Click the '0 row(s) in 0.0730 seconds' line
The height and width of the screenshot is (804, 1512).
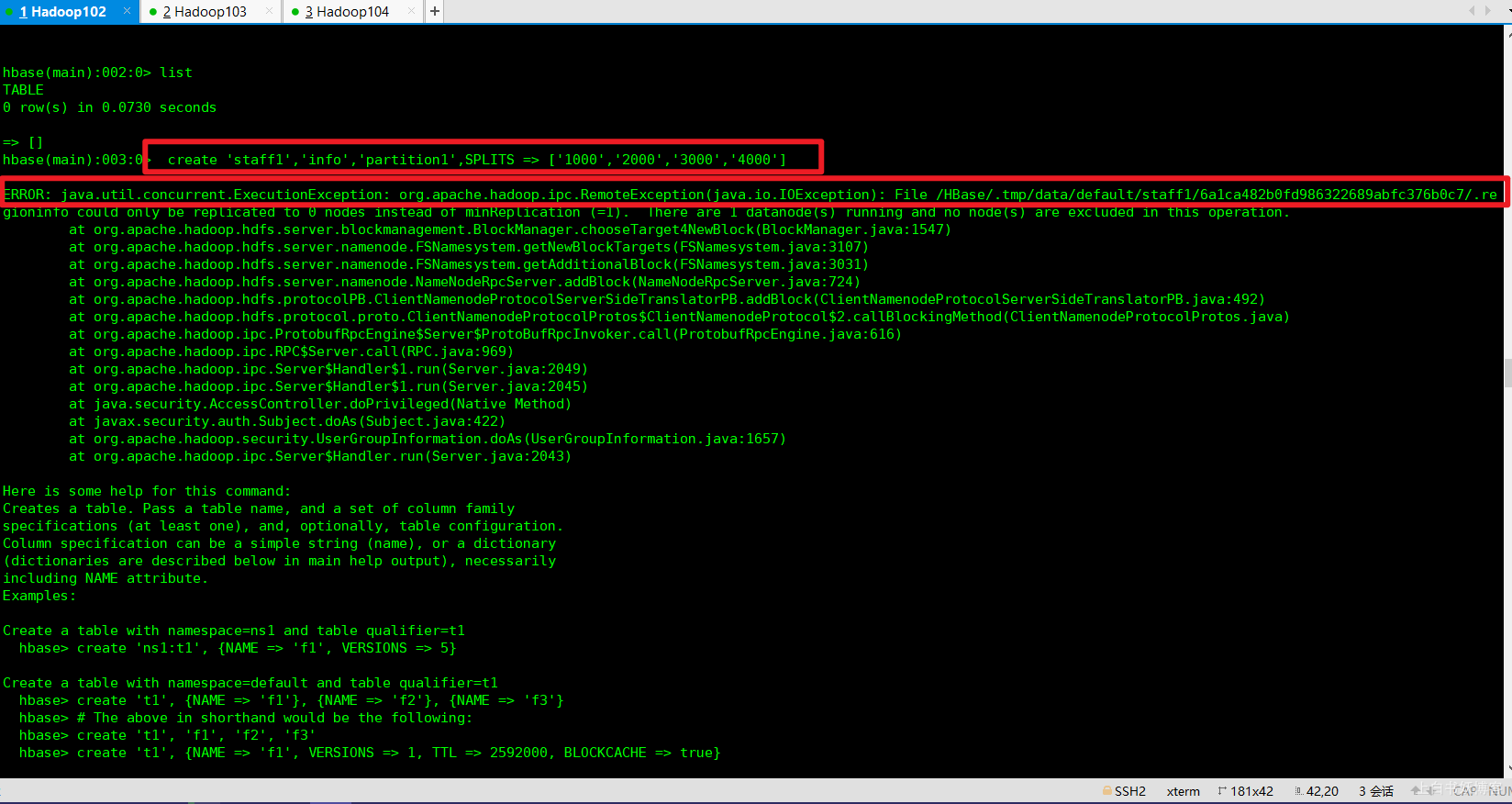pyautogui.click(x=109, y=107)
